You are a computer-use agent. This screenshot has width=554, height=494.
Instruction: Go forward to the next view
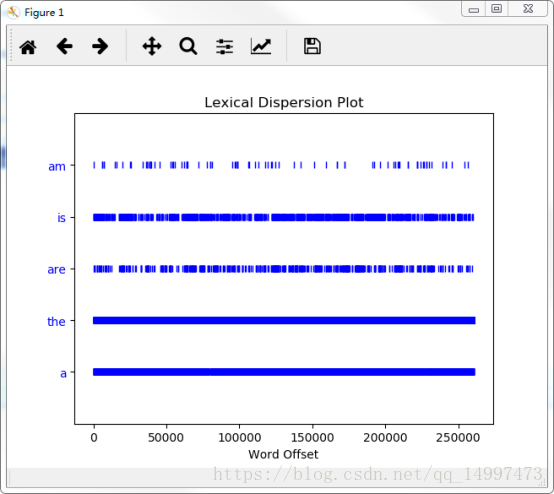coord(100,46)
